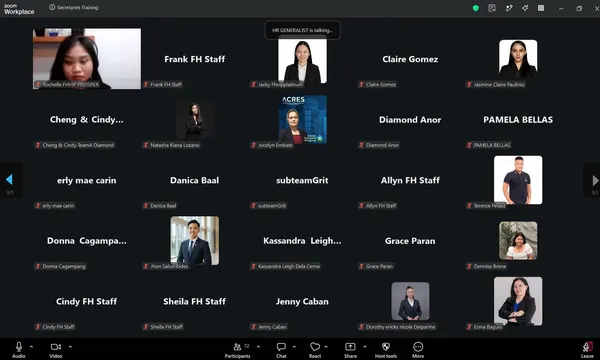600x360 pixels.
Task: Click the pen icon in title bar
Action: click(509, 8)
